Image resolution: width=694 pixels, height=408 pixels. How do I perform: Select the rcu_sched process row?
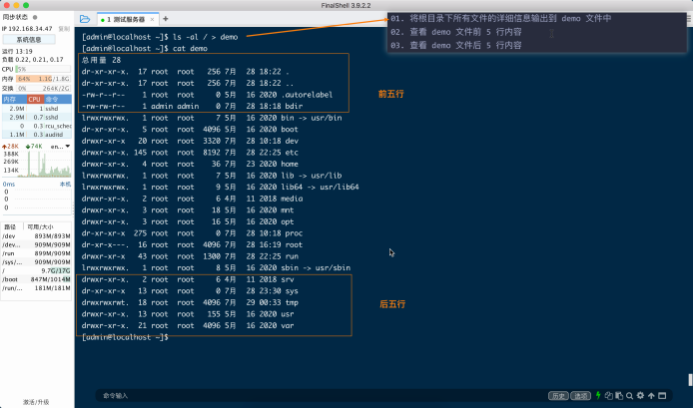pos(36,126)
